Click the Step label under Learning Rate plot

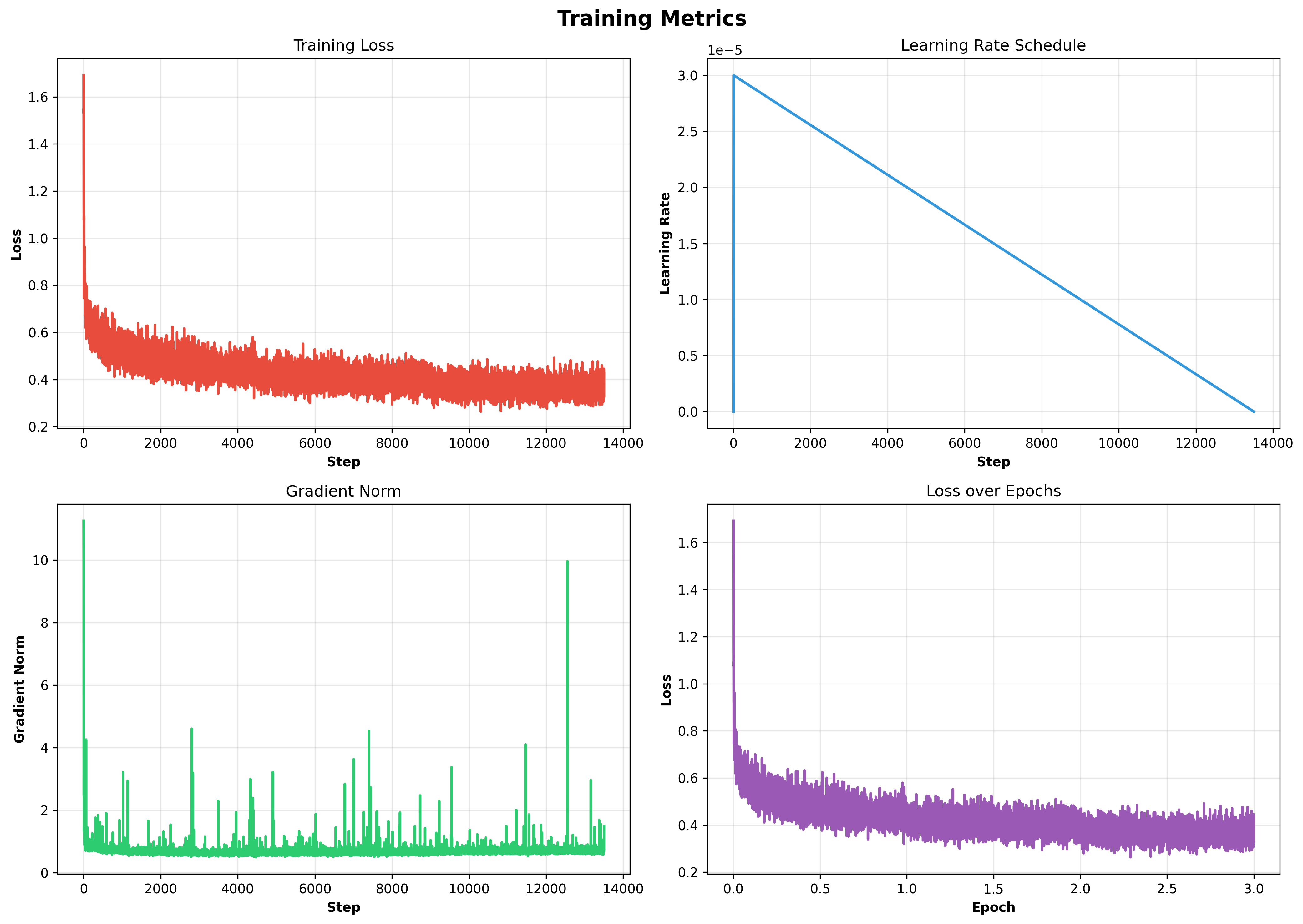(993, 462)
